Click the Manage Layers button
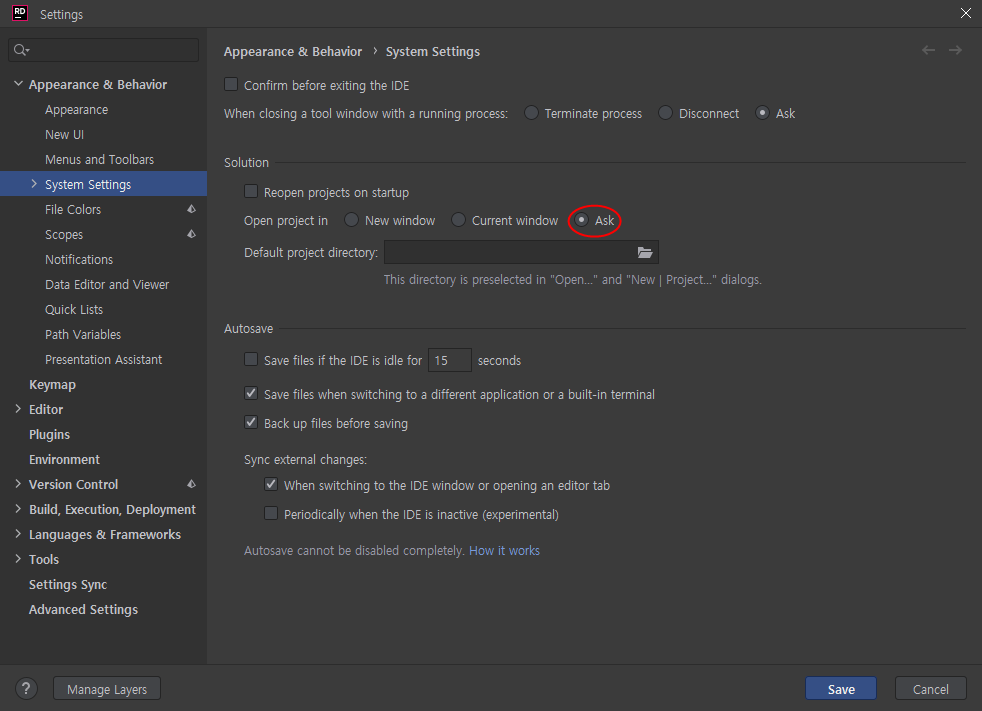The height and width of the screenshot is (711, 982). coord(107,688)
